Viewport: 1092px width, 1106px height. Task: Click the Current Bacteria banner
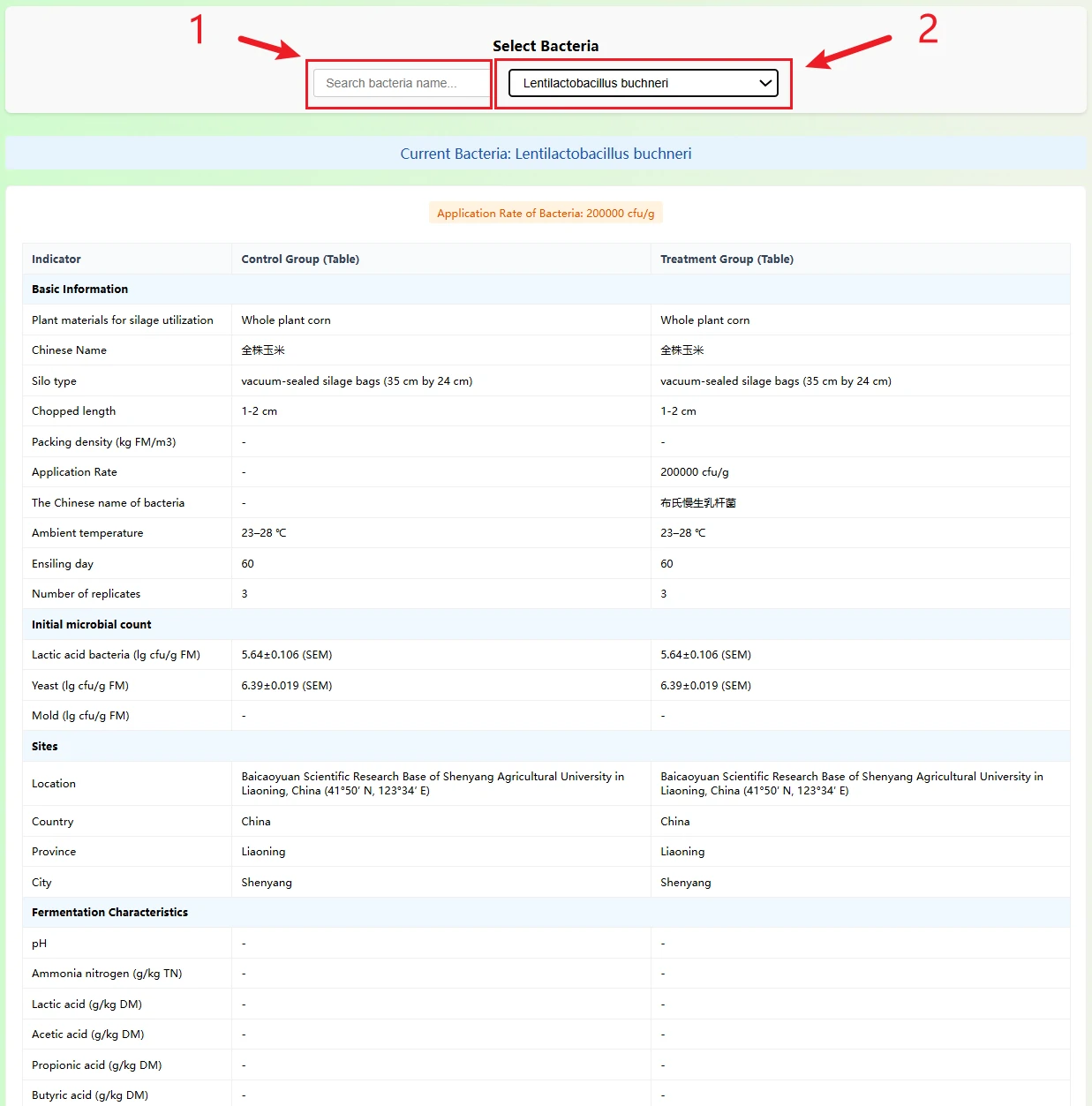pos(546,154)
